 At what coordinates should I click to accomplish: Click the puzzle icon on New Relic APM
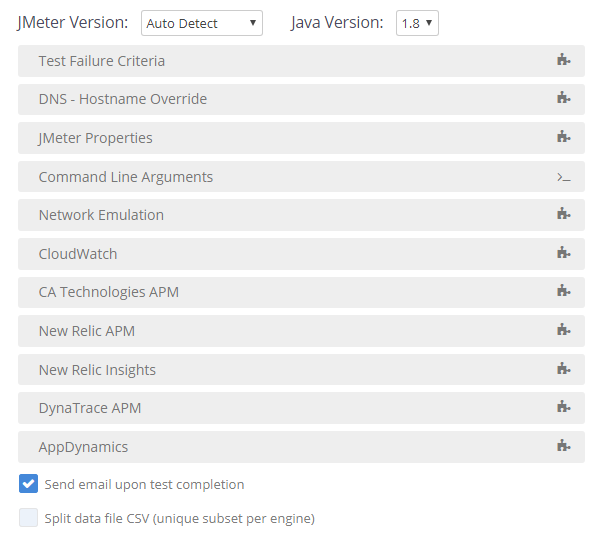click(563, 330)
